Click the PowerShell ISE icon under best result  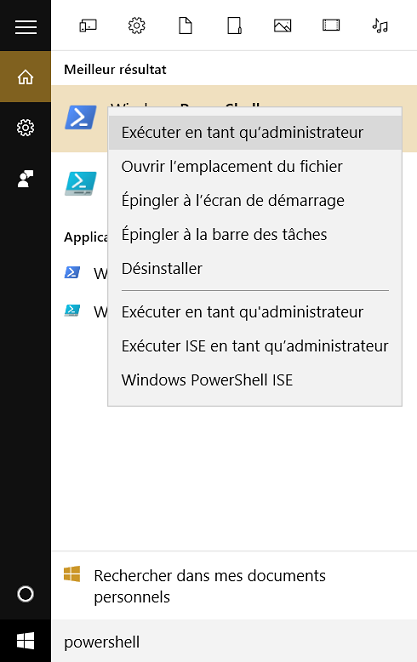coord(81,184)
